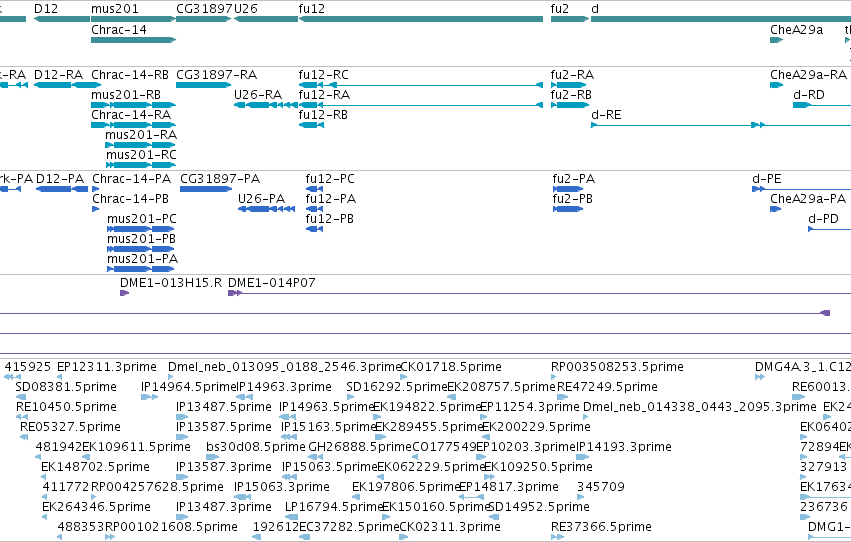Click the fu12-PA protein label
The width and height of the screenshot is (851, 542).
(331, 199)
